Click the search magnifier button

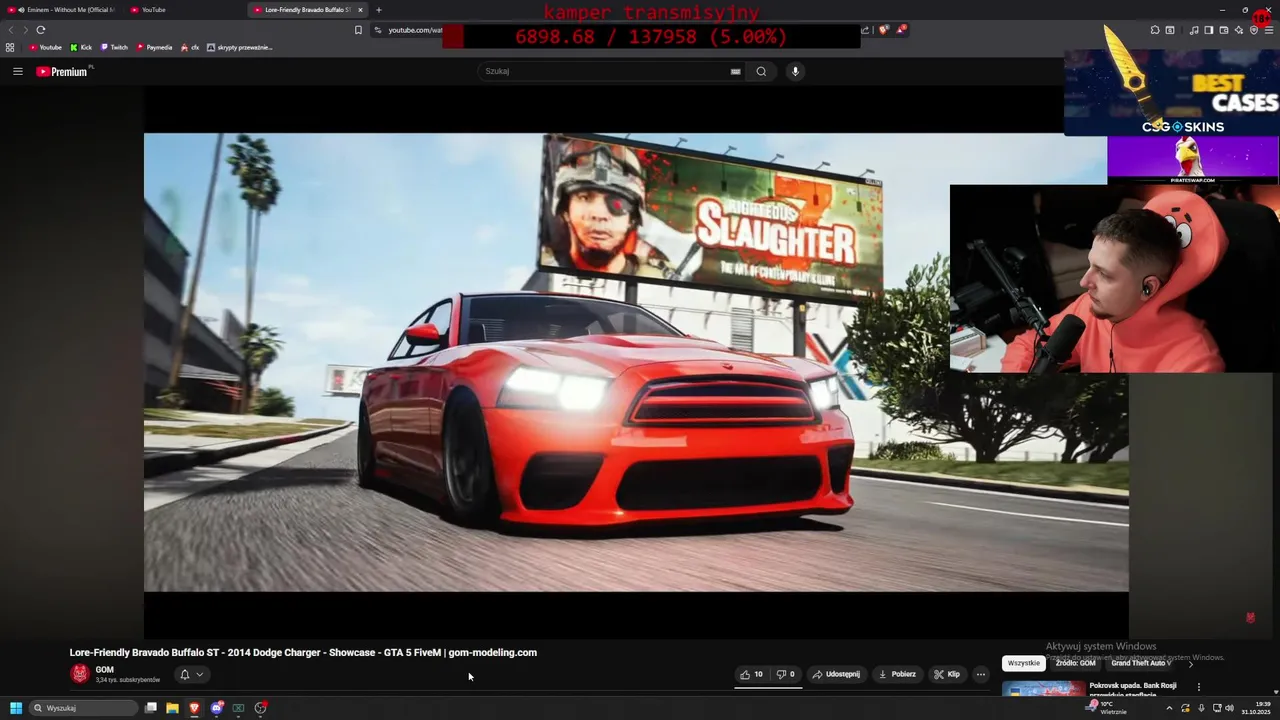point(761,71)
